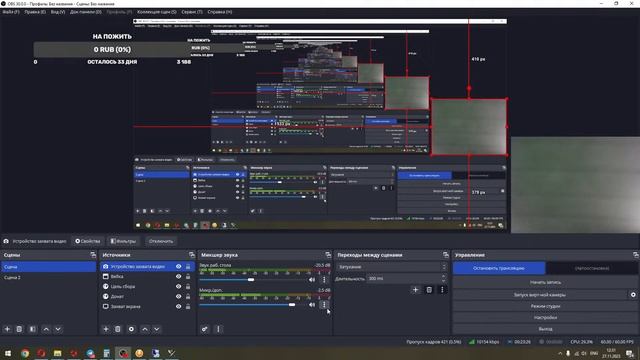Toggle visibility of Захват экрана source
640x360 pixels.
pyautogui.click(x=178, y=307)
